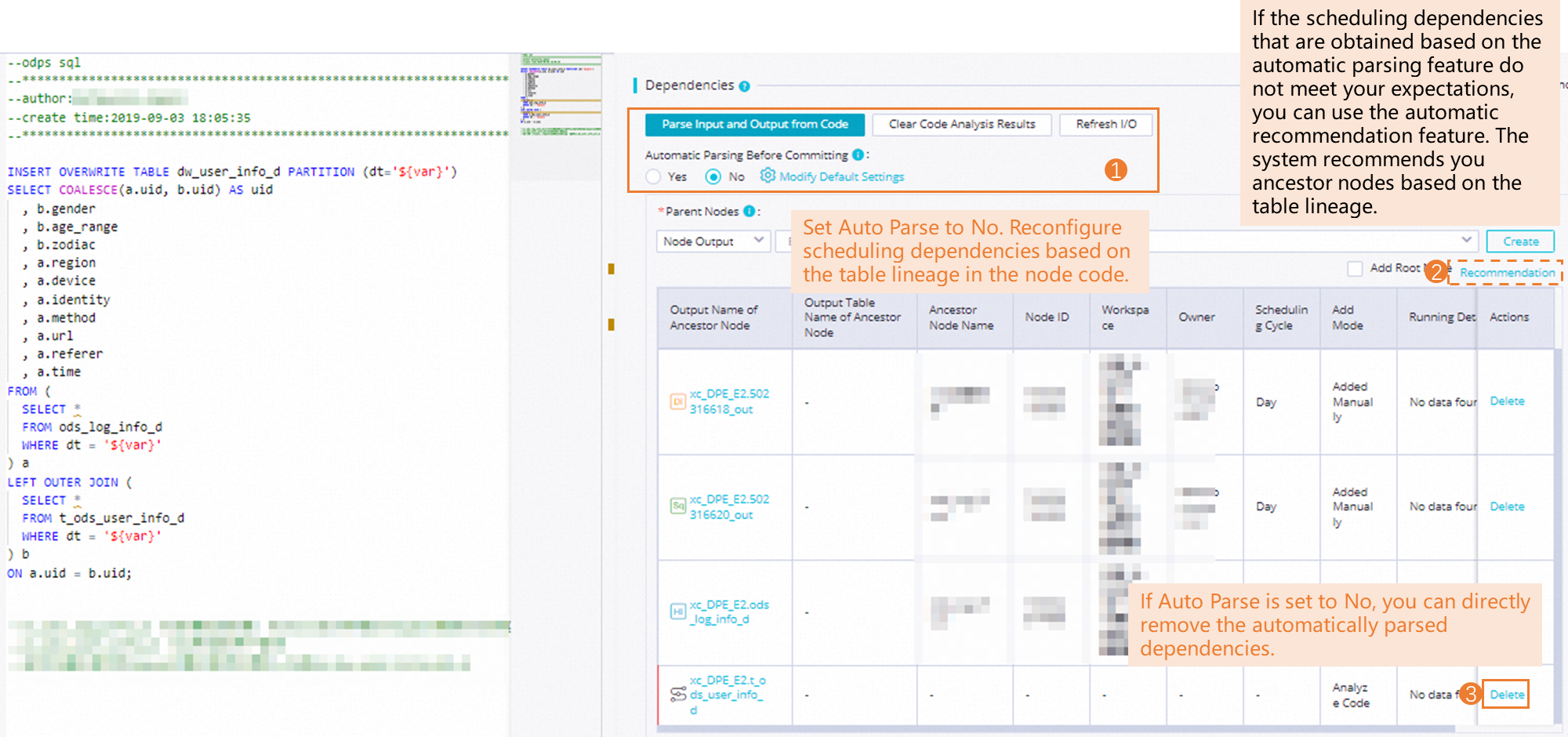Delete the xc_DPE_E2.502316620_out dependency

pos(1507,506)
